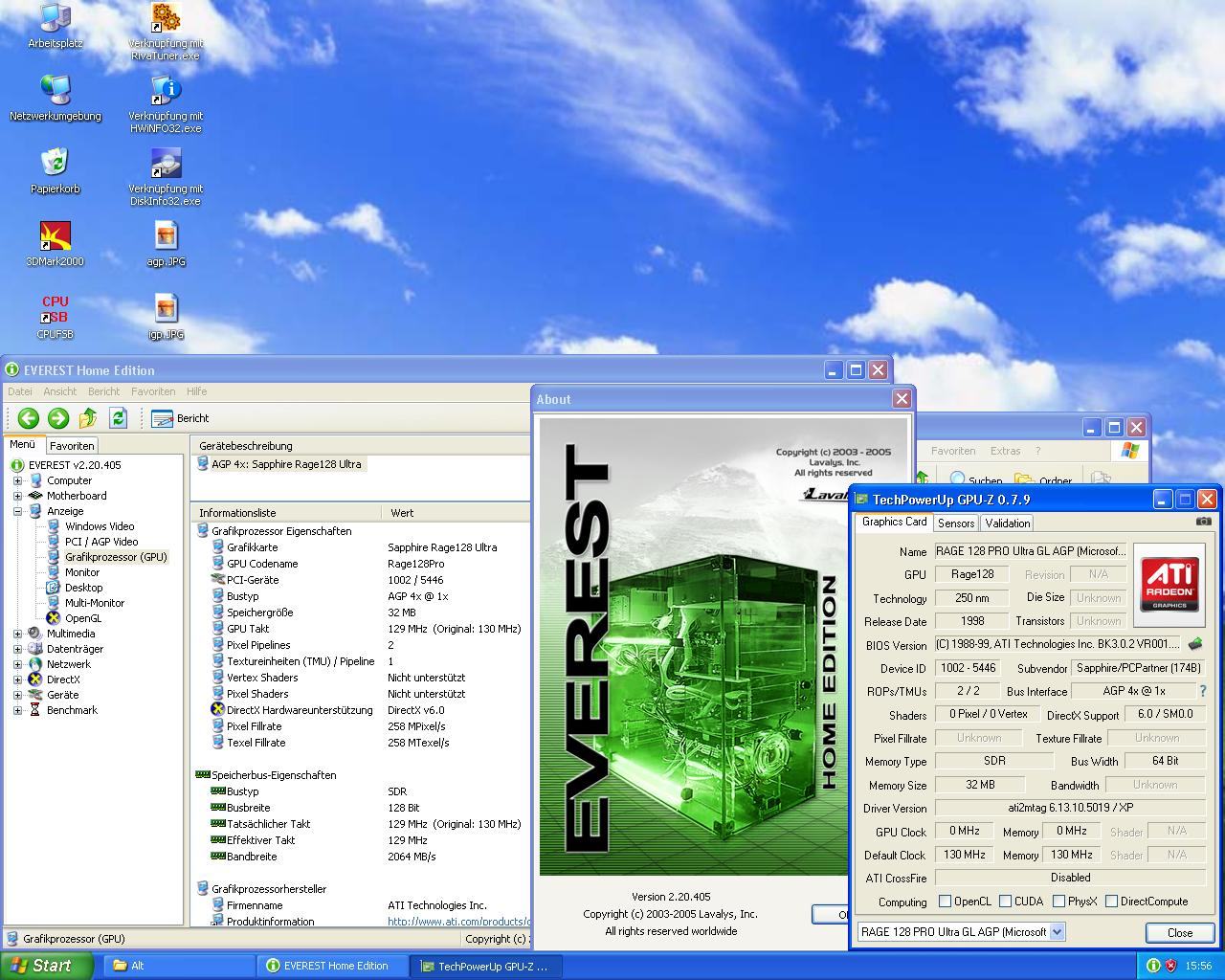Click the EVEREST tray icon in system tray
Viewport: 1225px width, 980px height.
click(1153, 966)
